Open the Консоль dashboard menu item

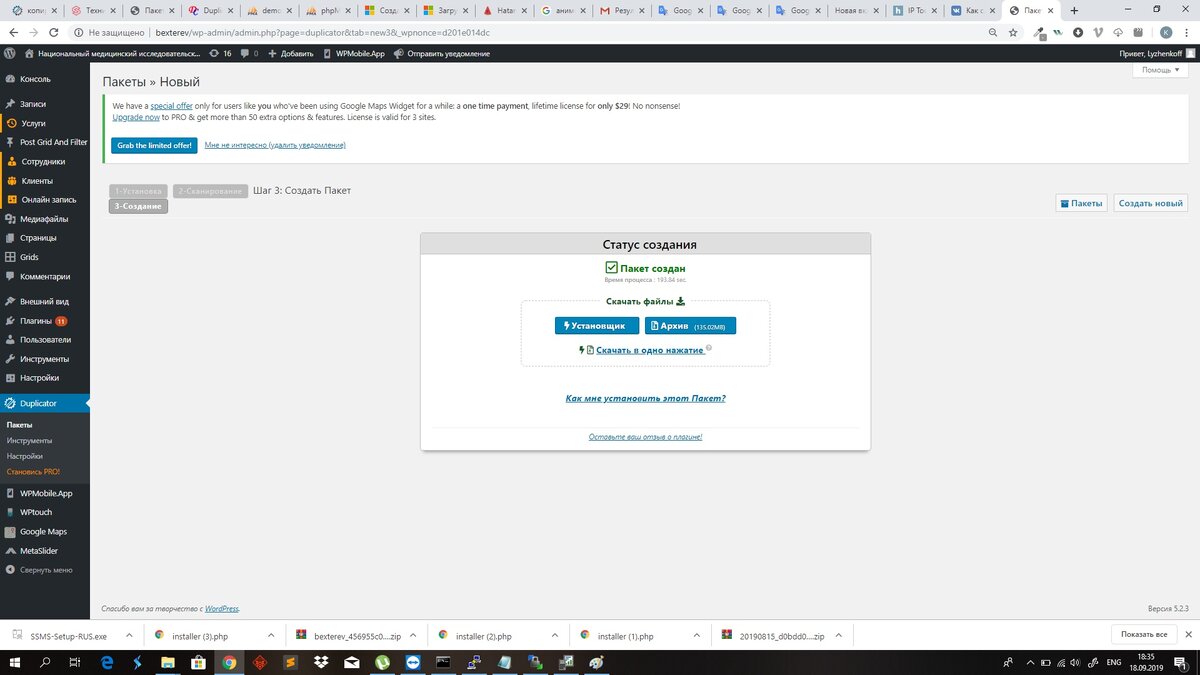pyautogui.click(x=35, y=79)
